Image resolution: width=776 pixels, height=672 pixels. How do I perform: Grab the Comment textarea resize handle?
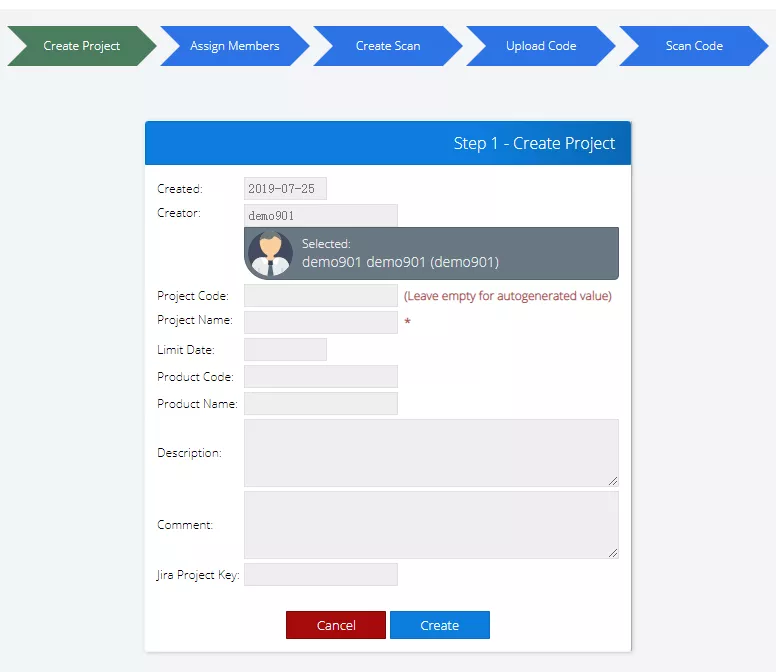(613, 553)
